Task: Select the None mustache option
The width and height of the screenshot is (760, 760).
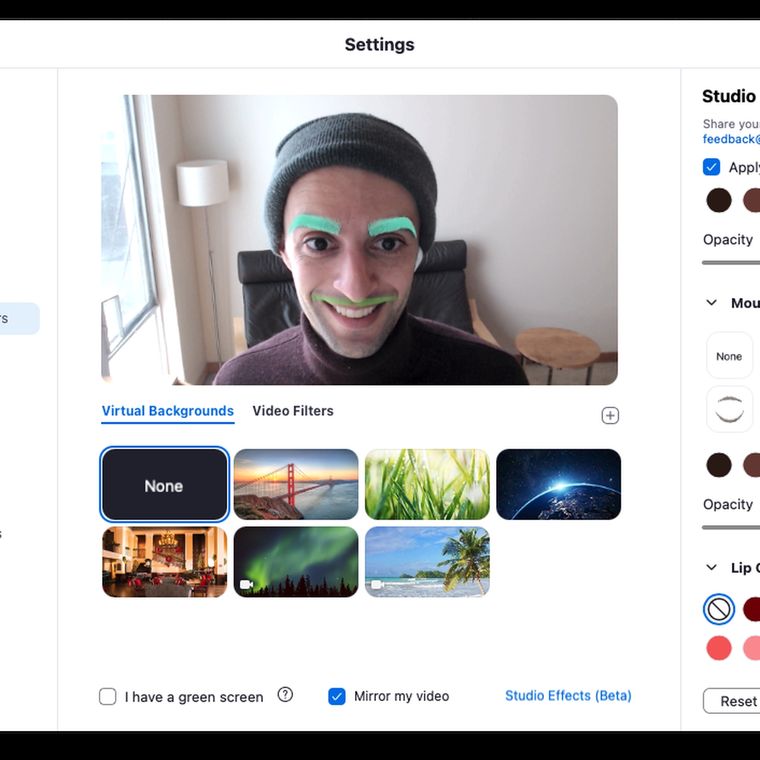Action: point(729,356)
